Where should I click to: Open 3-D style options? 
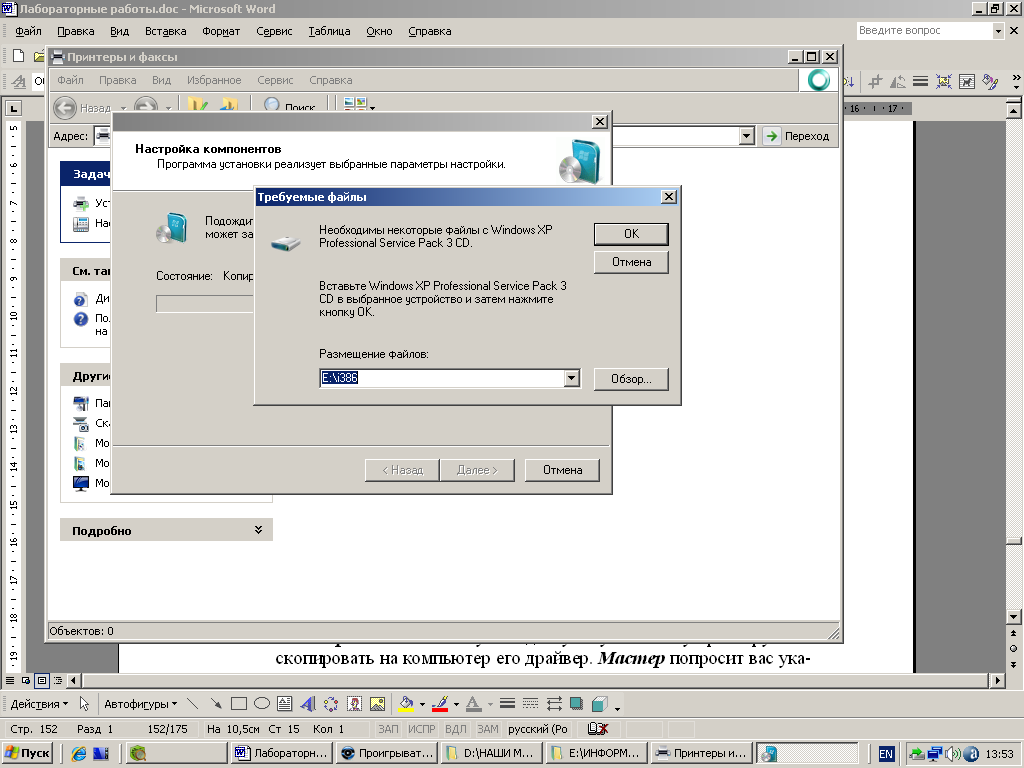click(x=600, y=704)
